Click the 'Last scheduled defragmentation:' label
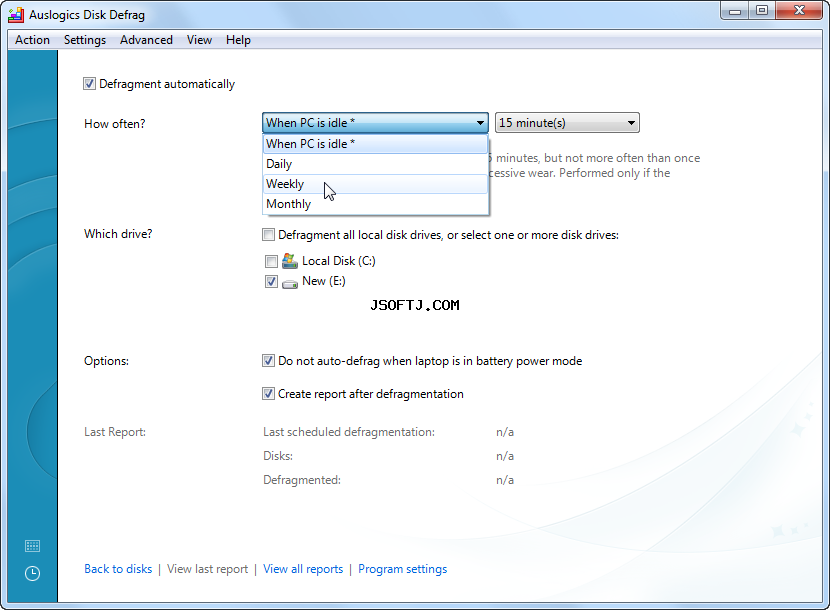Image resolution: width=830 pixels, height=610 pixels. point(349,432)
